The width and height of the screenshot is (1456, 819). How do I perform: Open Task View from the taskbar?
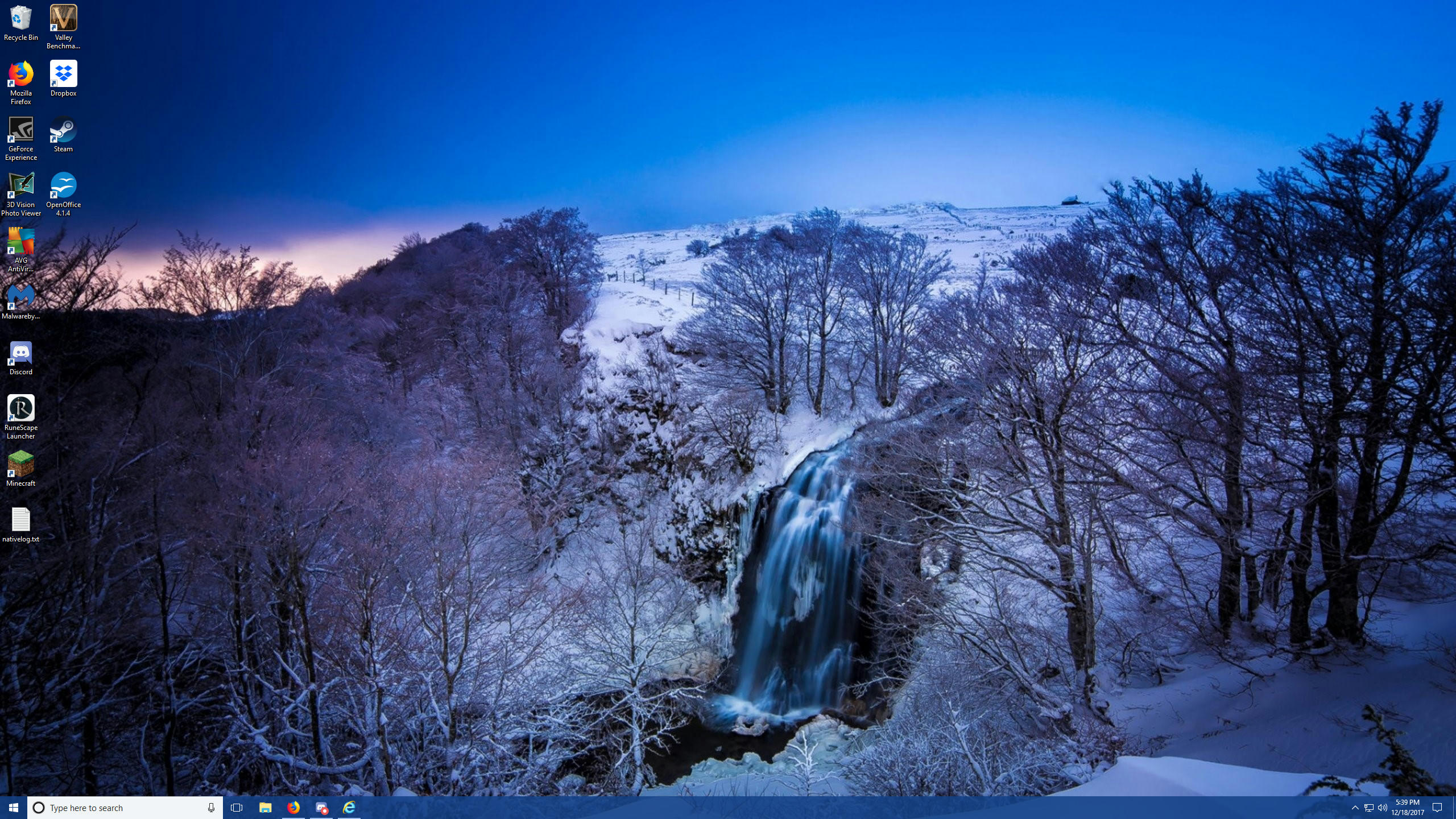pyautogui.click(x=237, y=808)
